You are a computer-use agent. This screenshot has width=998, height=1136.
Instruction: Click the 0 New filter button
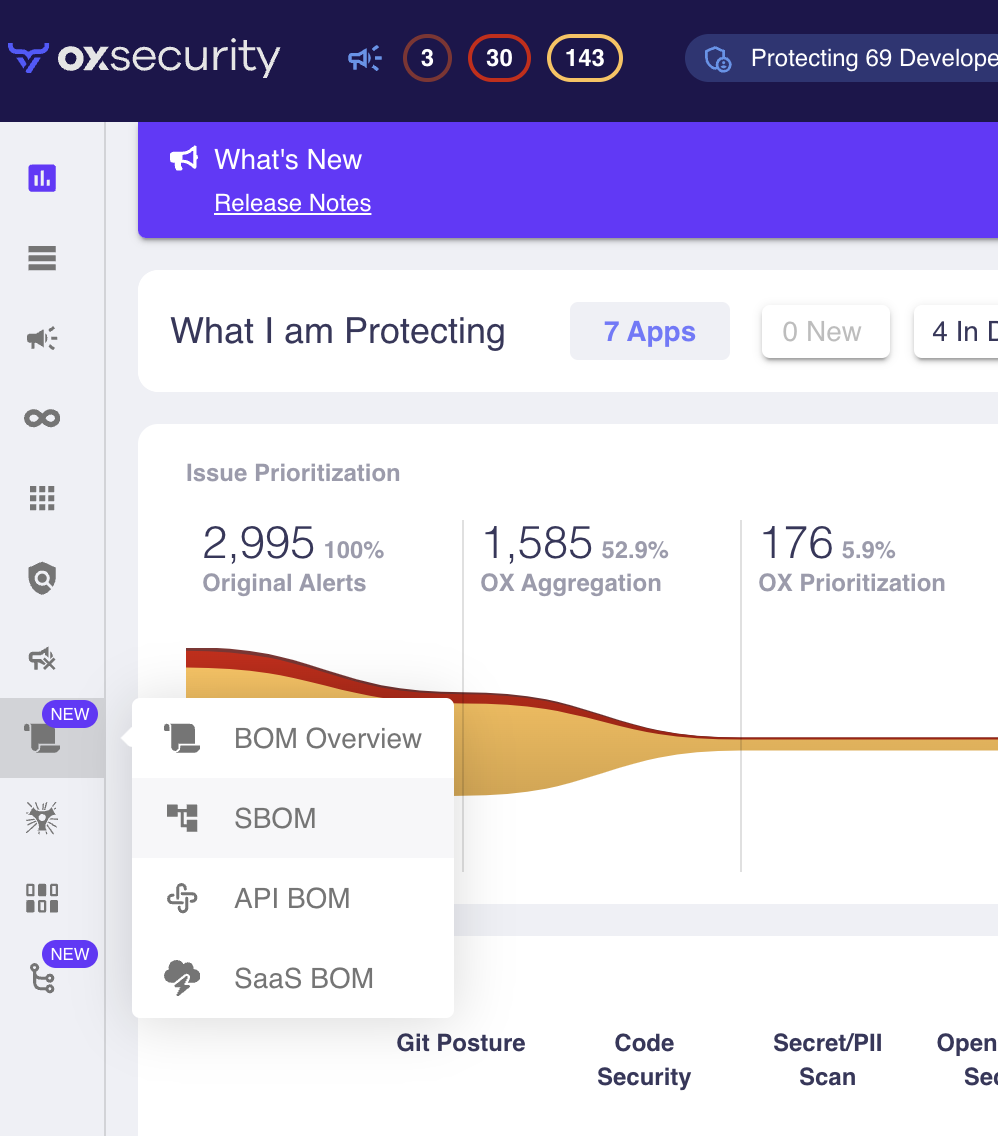pos(825,332)
